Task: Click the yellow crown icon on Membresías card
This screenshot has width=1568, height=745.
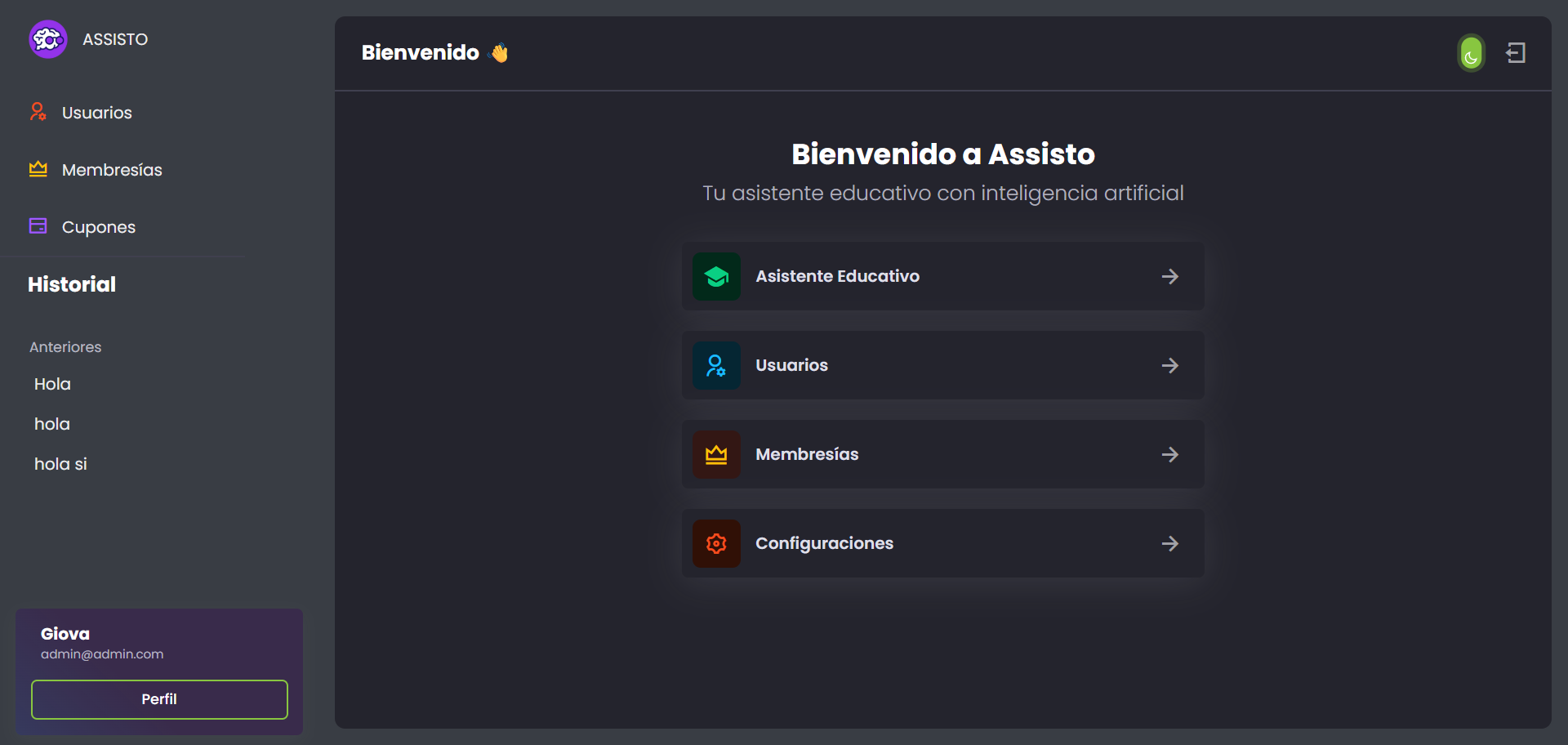Action: (x=716, y=454)
